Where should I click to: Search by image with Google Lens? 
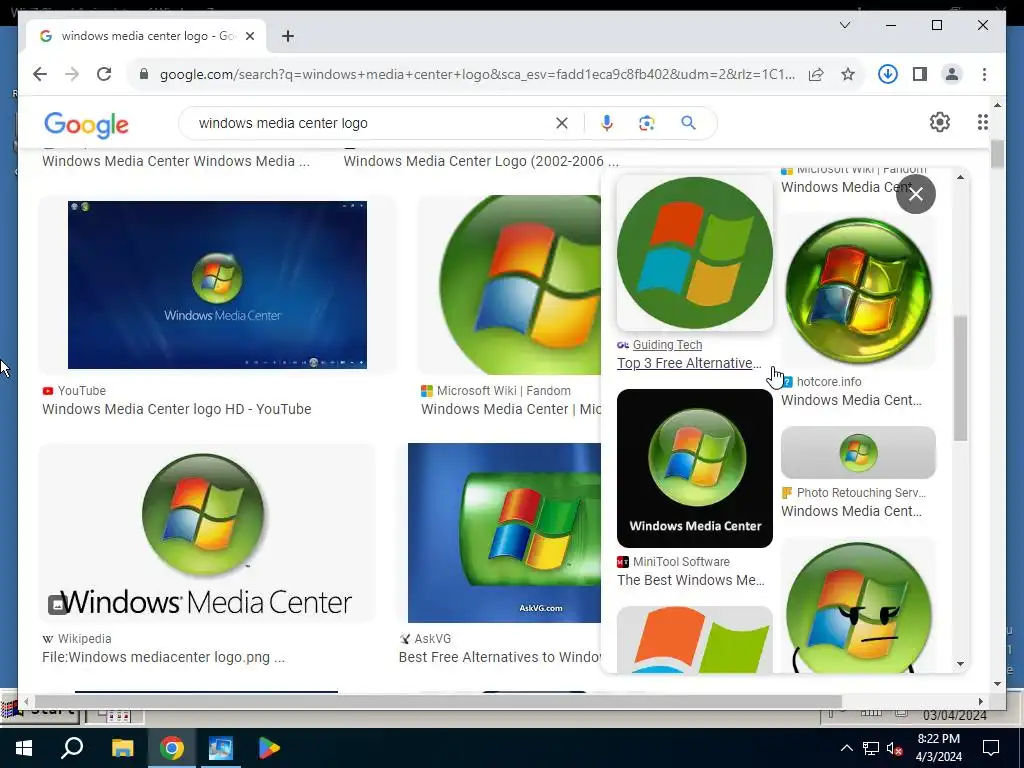(647, 123)
